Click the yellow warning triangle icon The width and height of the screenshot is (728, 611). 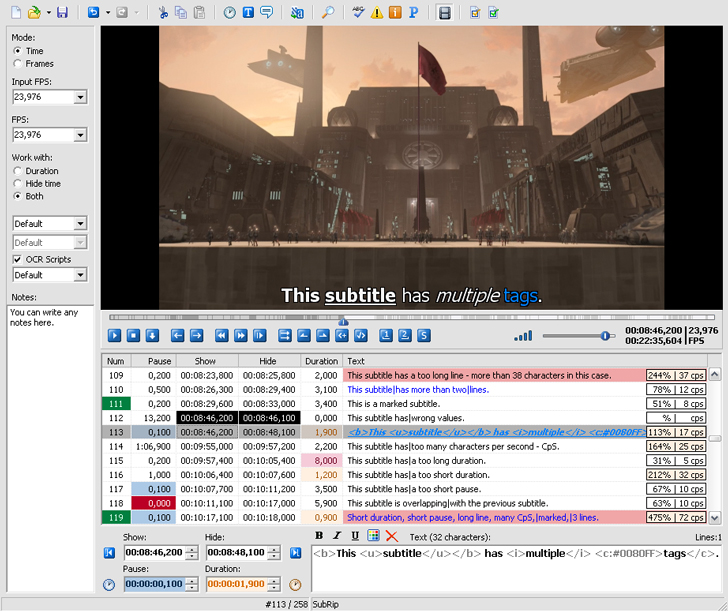(x=377, y=13)
